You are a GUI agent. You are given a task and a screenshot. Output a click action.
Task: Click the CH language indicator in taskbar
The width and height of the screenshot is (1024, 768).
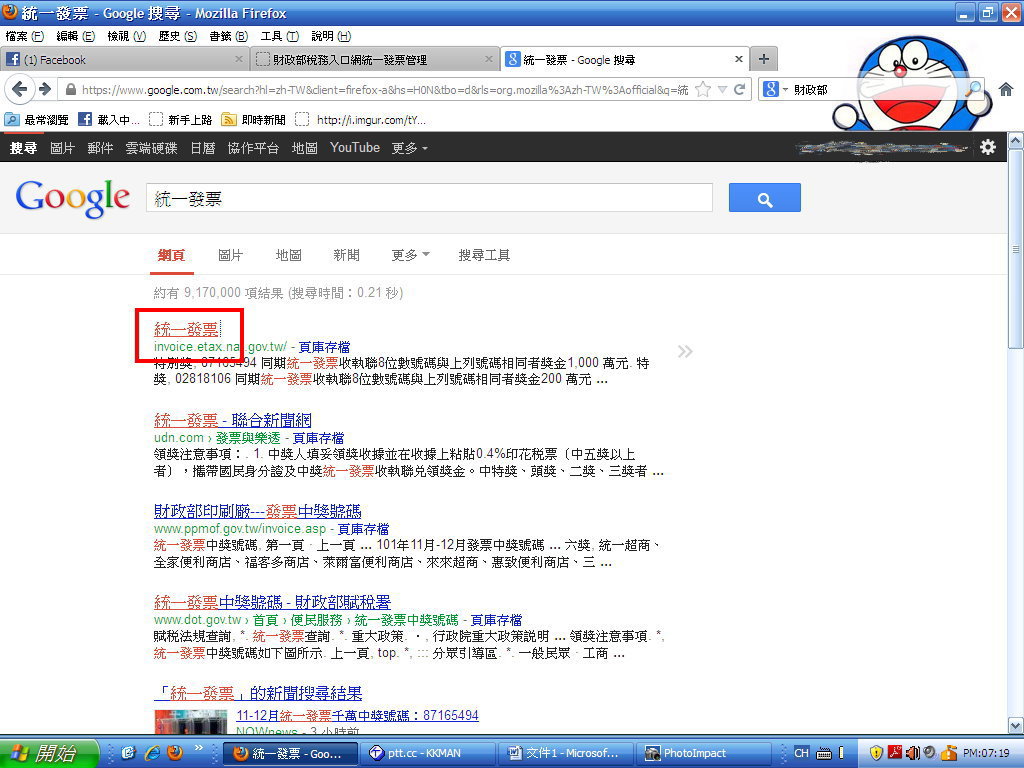(801, 753)
